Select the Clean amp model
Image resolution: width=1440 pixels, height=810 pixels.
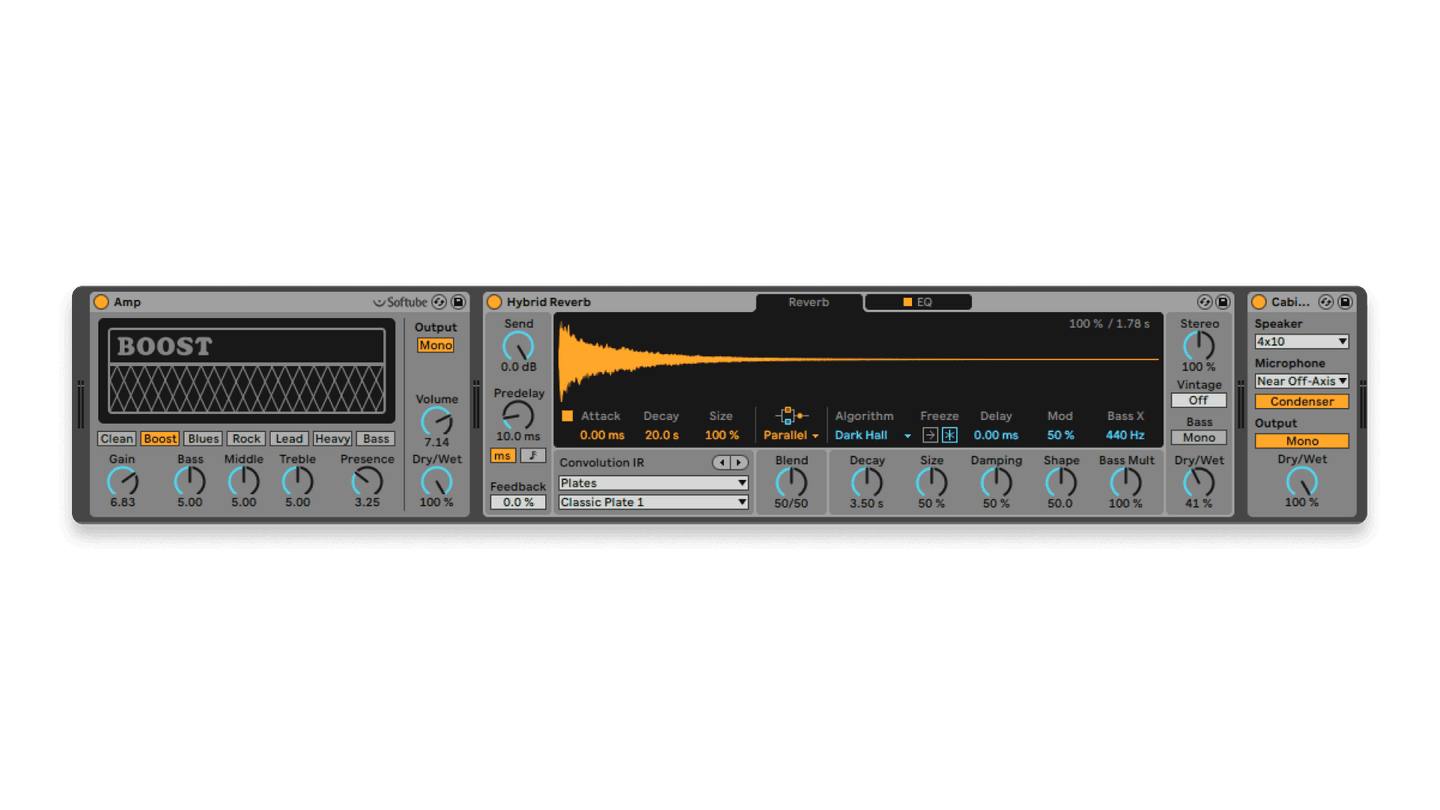(116, 438)
